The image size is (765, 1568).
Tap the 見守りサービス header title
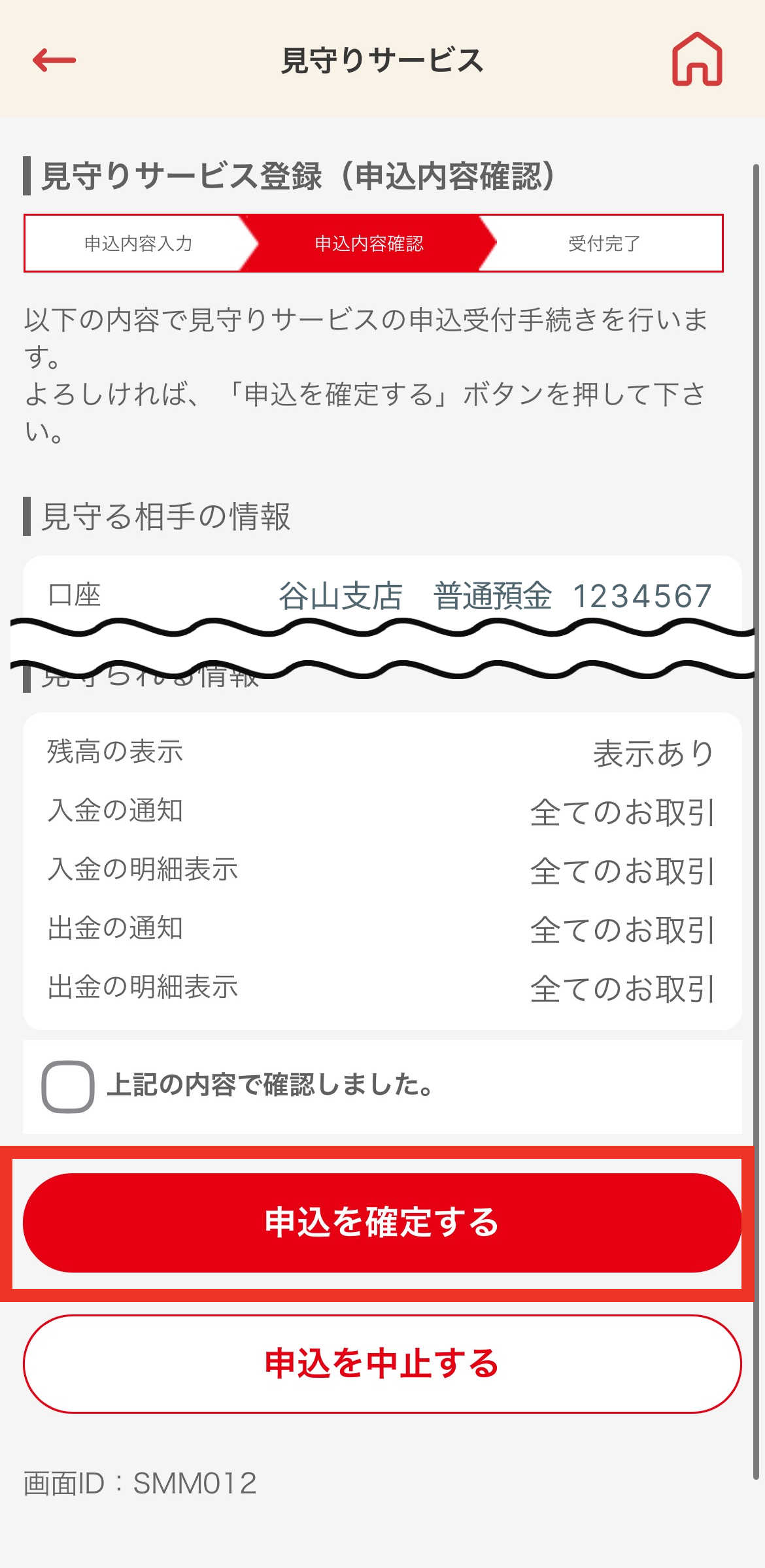pyautogui.click(x=382, y=61)
